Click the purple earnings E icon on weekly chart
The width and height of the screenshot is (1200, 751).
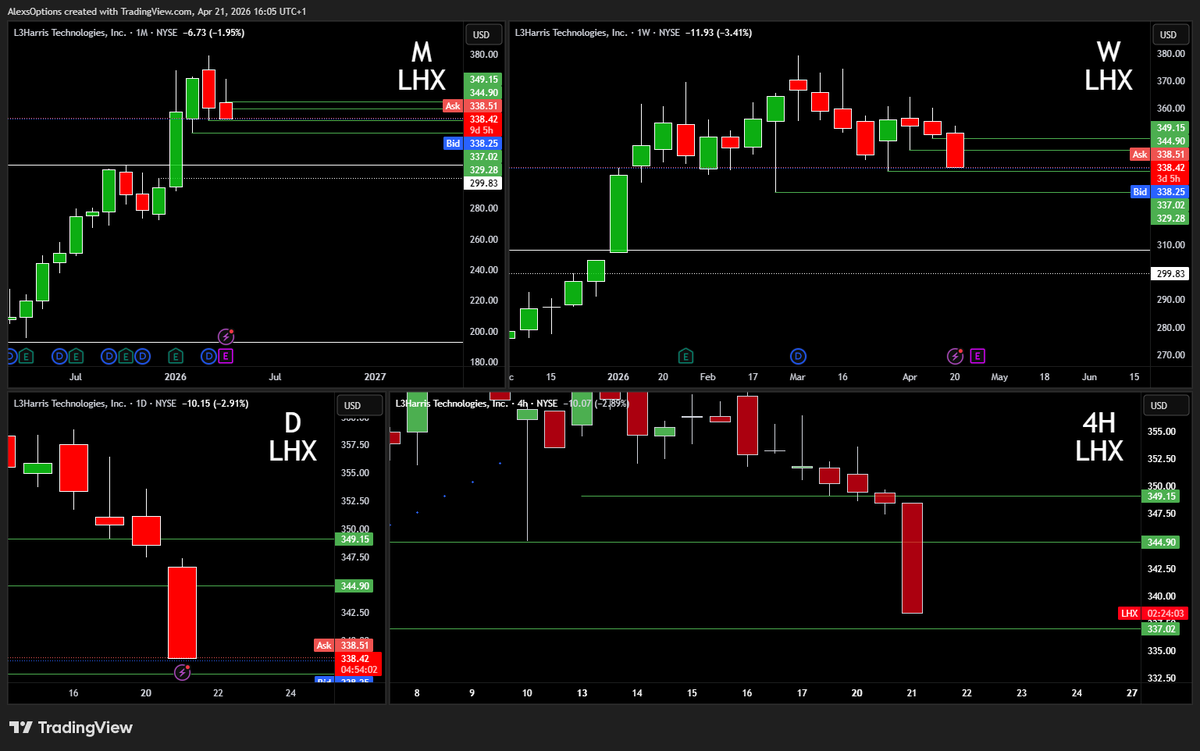[x=977, y=355]
